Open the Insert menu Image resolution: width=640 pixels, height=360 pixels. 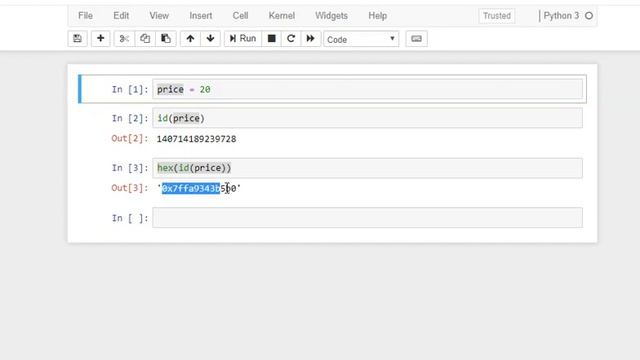(201, 16)
